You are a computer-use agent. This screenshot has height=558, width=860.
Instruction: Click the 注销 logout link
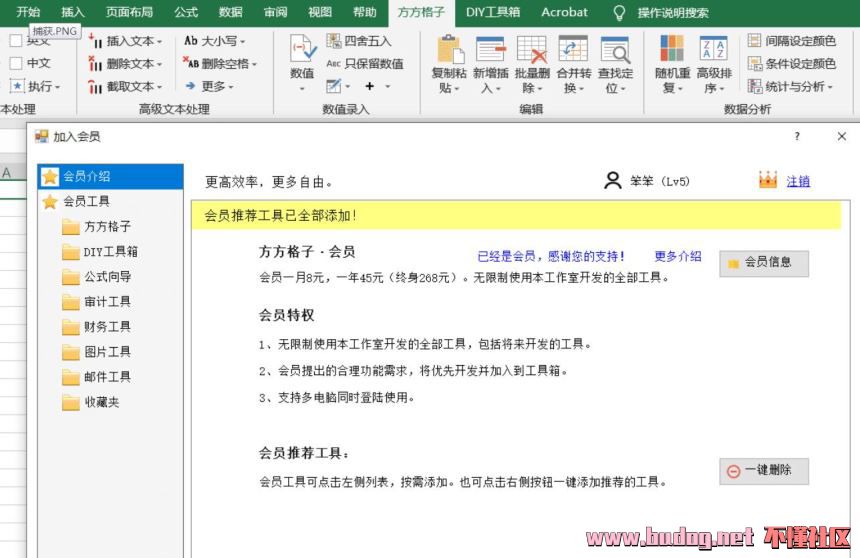798,181
